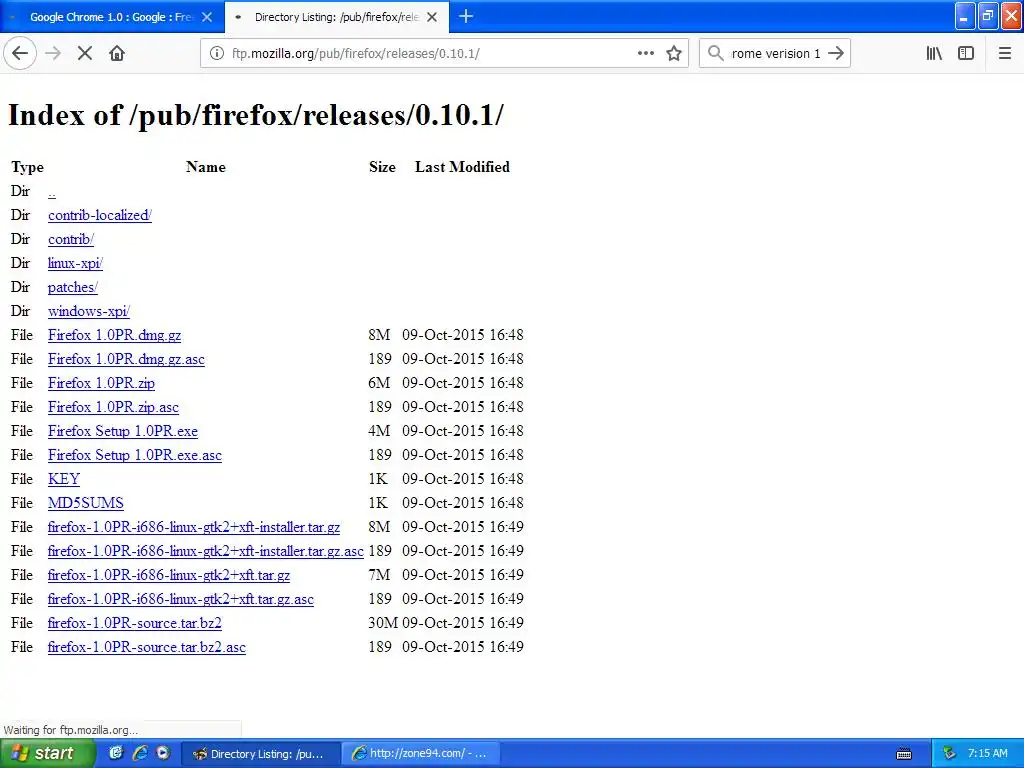Screen dimensions: 1024x768
Task: Download firefox-1.0PR-i686-linux-gtk2+xft-installer.tar.gz
Action: click(x=194, y=527)
